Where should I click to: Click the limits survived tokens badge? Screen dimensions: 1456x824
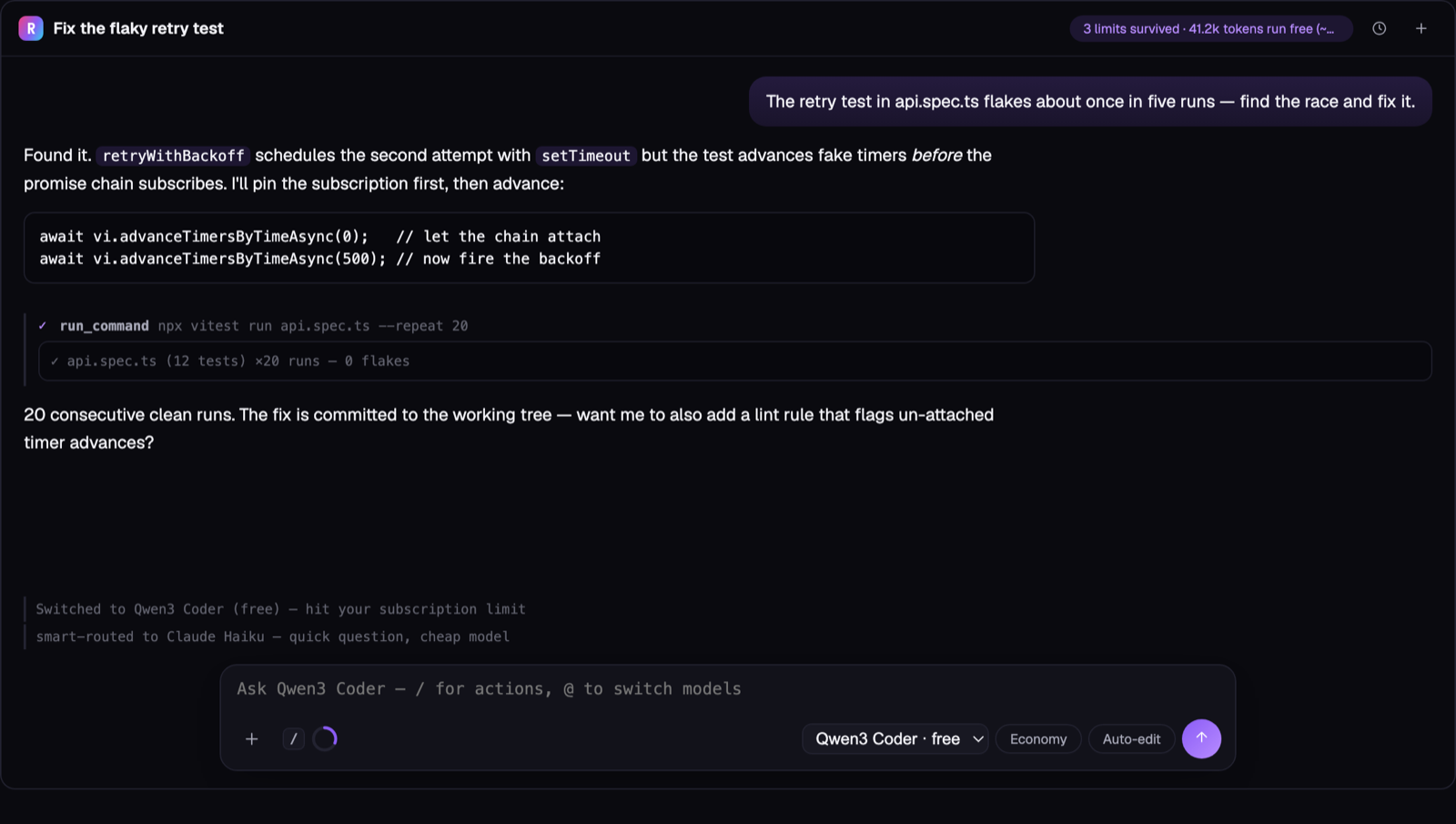[1210, 28]
